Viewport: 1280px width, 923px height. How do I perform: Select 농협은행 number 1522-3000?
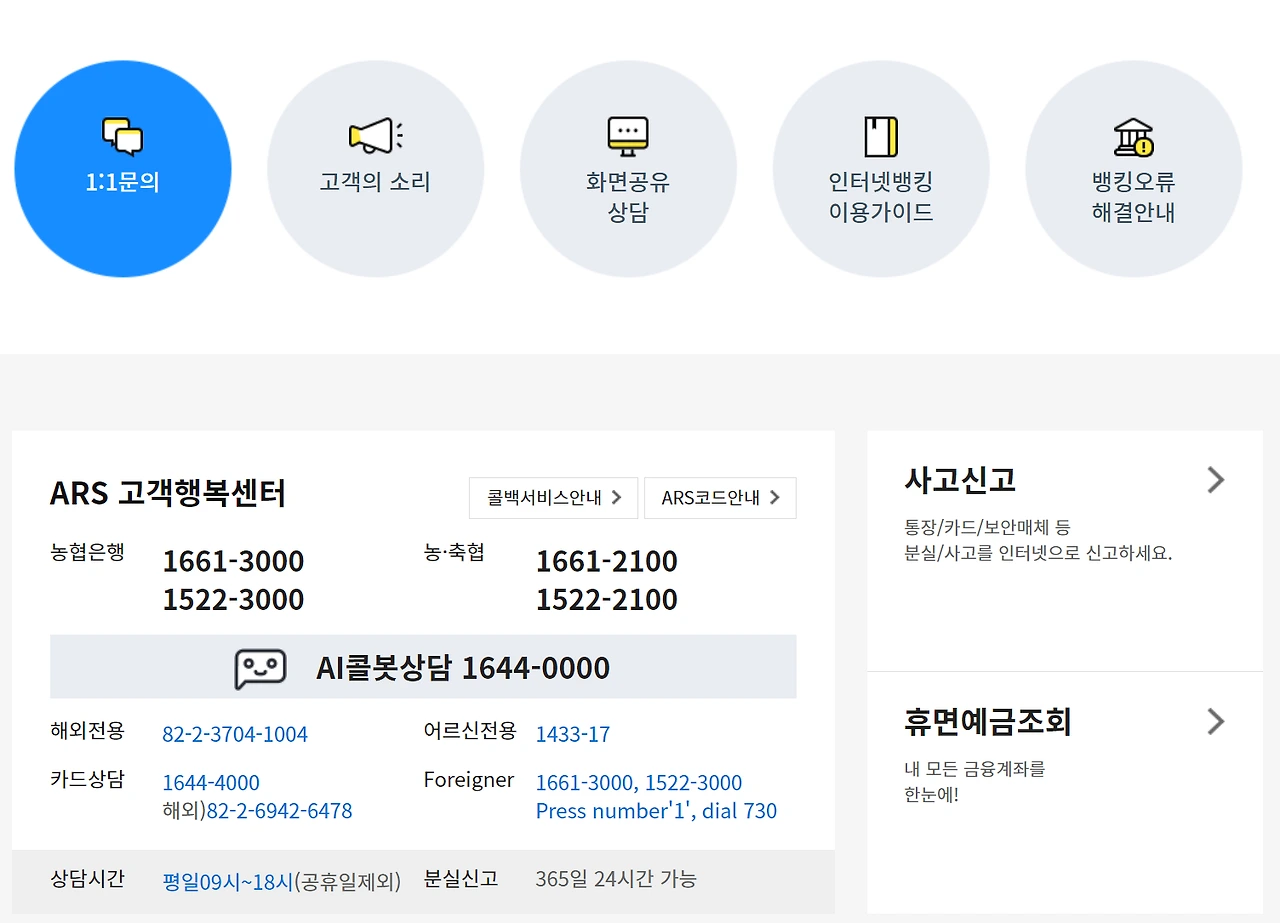(233, 599)
